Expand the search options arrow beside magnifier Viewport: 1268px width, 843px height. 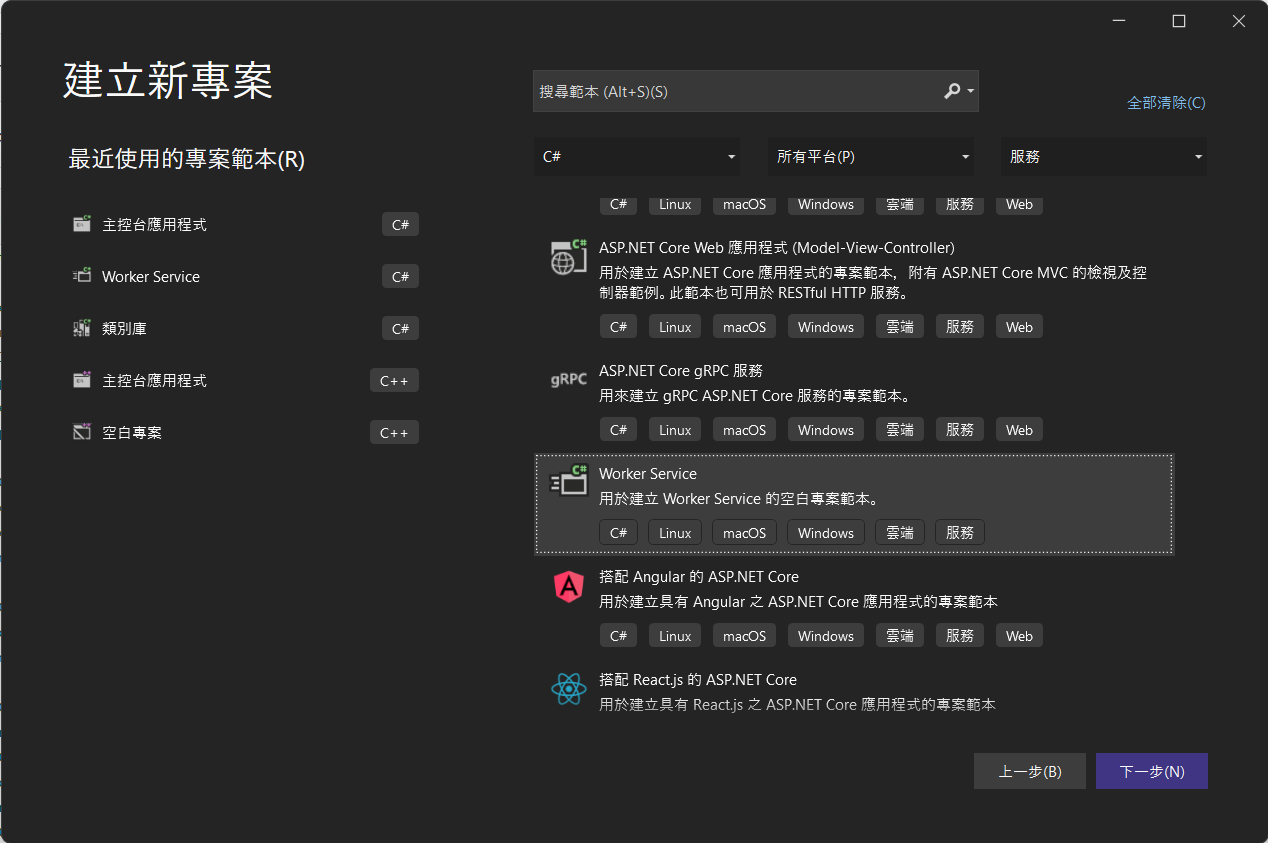pos(971,92)
